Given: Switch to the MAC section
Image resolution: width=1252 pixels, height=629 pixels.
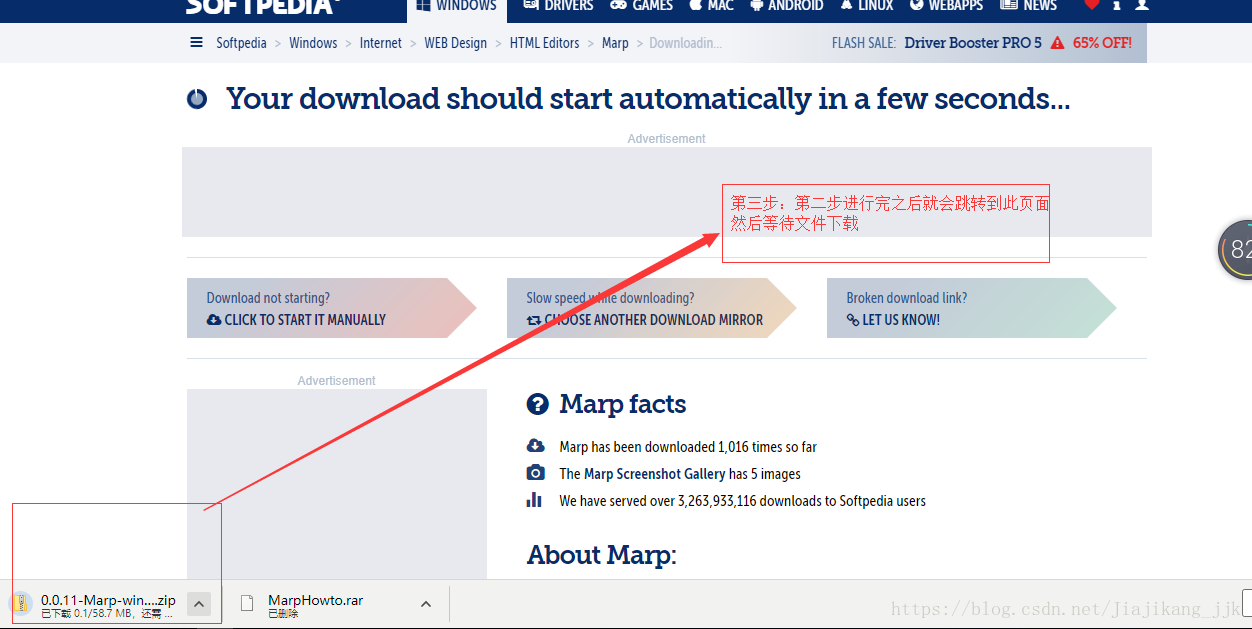Looking at the screenshot, I should click(x=712, y=6).
